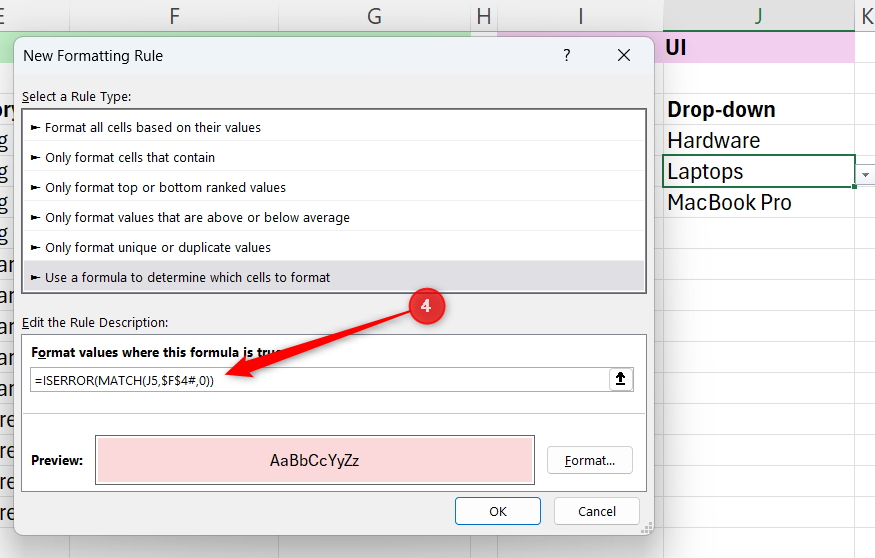
Task: Open the dialog help question mark
Action: point(566,55)
